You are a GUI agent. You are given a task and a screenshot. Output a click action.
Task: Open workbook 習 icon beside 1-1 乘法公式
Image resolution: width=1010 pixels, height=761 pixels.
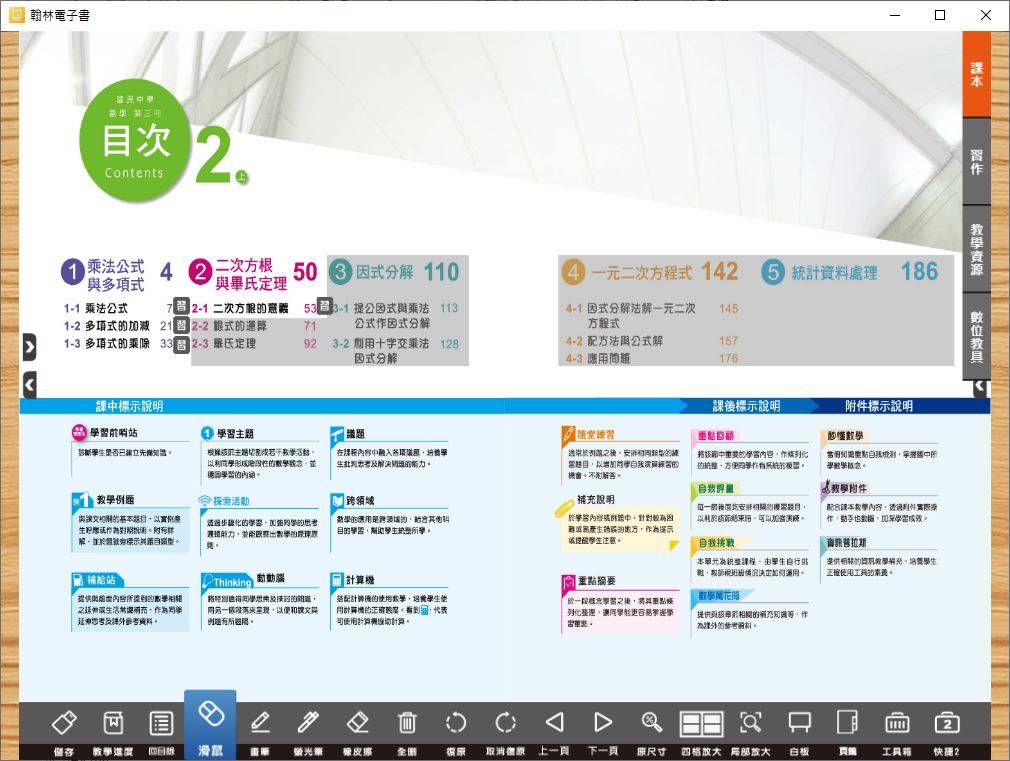182,306
